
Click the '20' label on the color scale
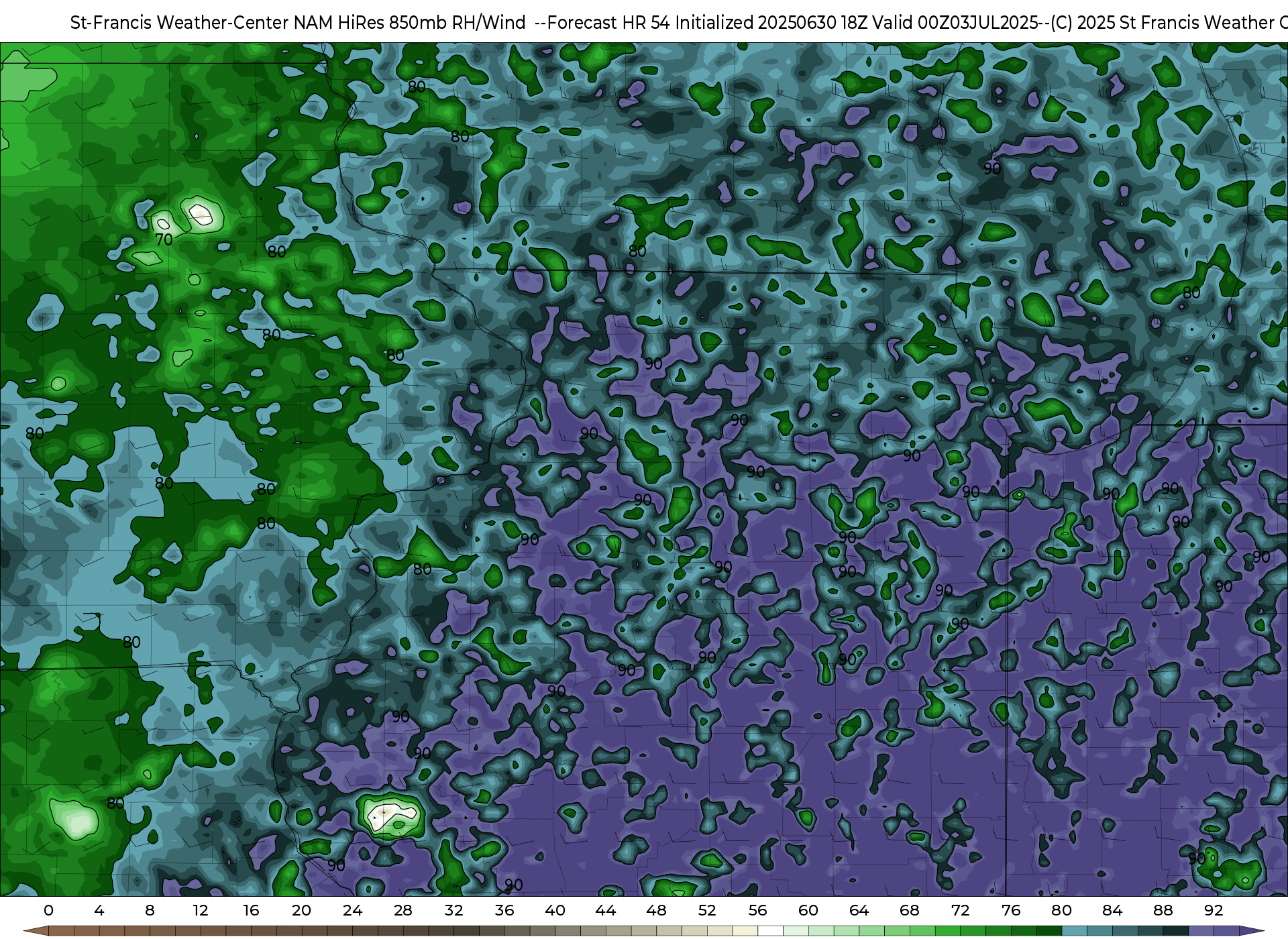(x=302, y=910)
